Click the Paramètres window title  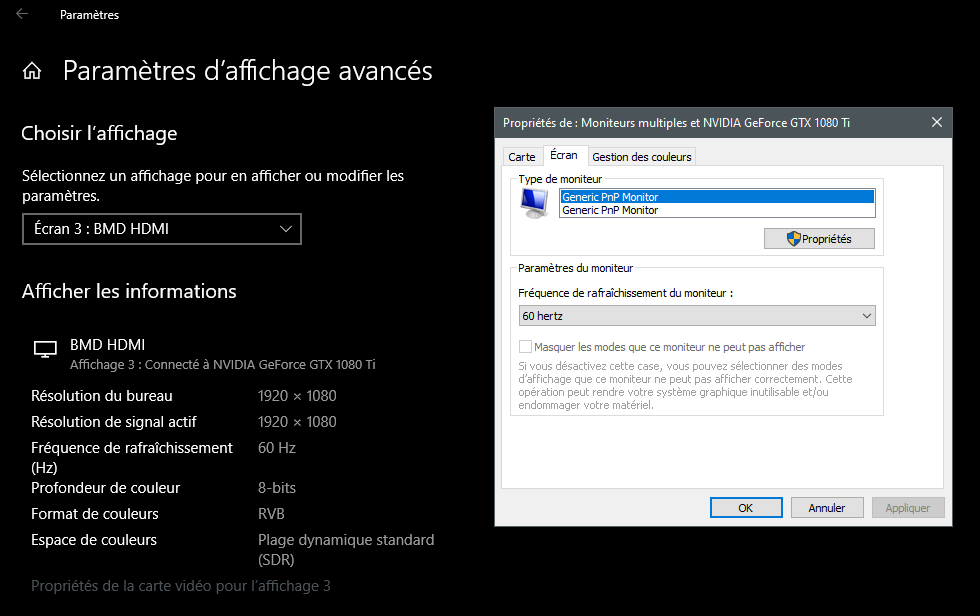click(89, 15)
